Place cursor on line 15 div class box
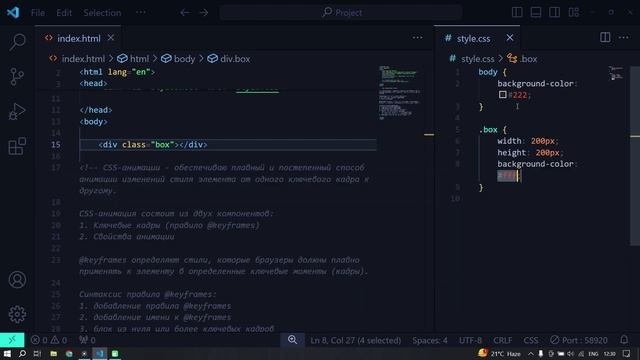The height and width of the screenshot is (360, 640). point(153,144)
